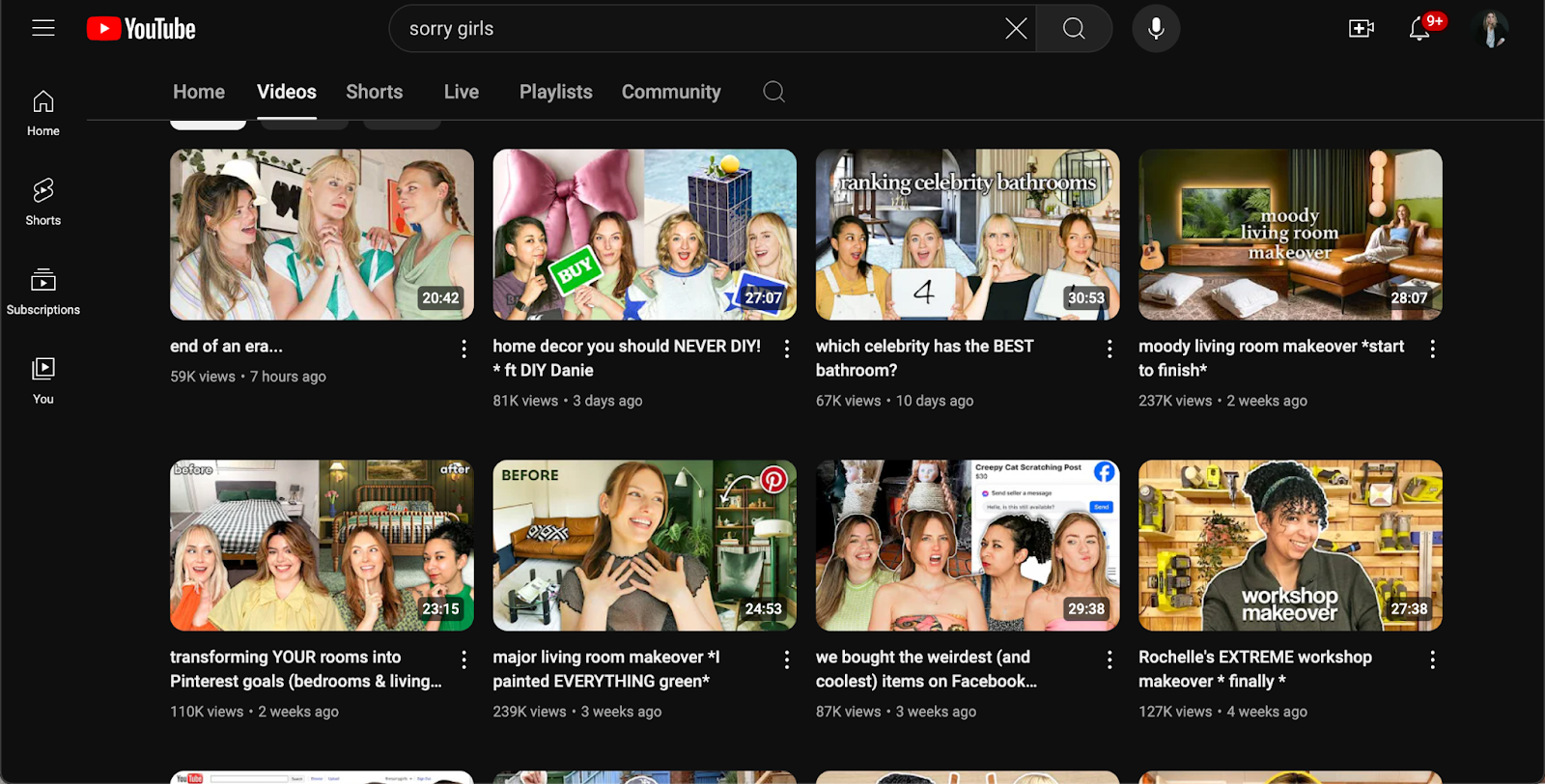Open the Playlists tab
Screen dimensions: 1545x784
click(556, 92)
